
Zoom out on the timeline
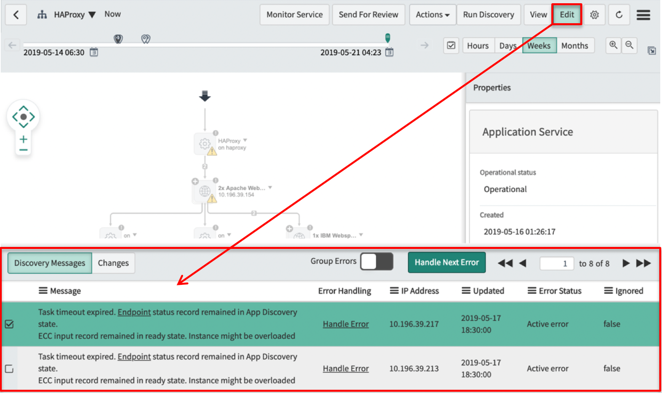[x=629, y=45]
